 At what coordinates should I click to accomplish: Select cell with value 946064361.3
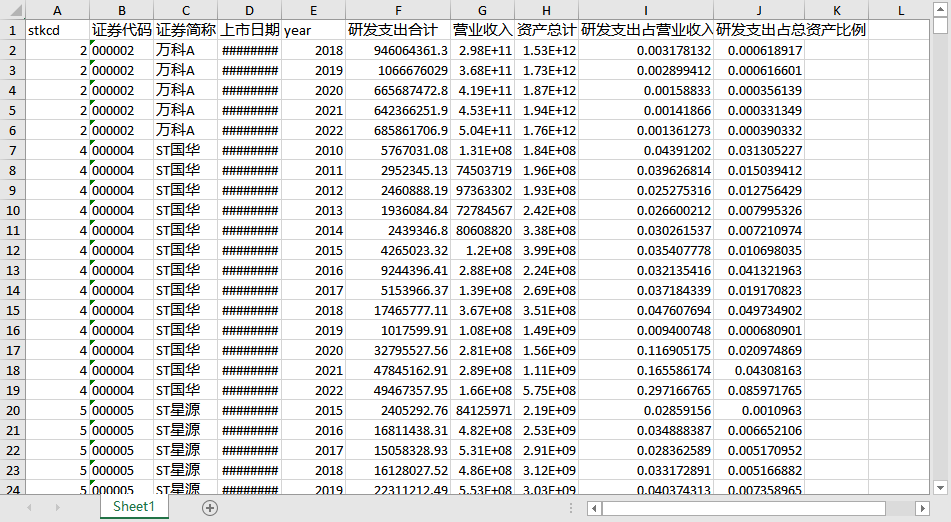[398, 50]
